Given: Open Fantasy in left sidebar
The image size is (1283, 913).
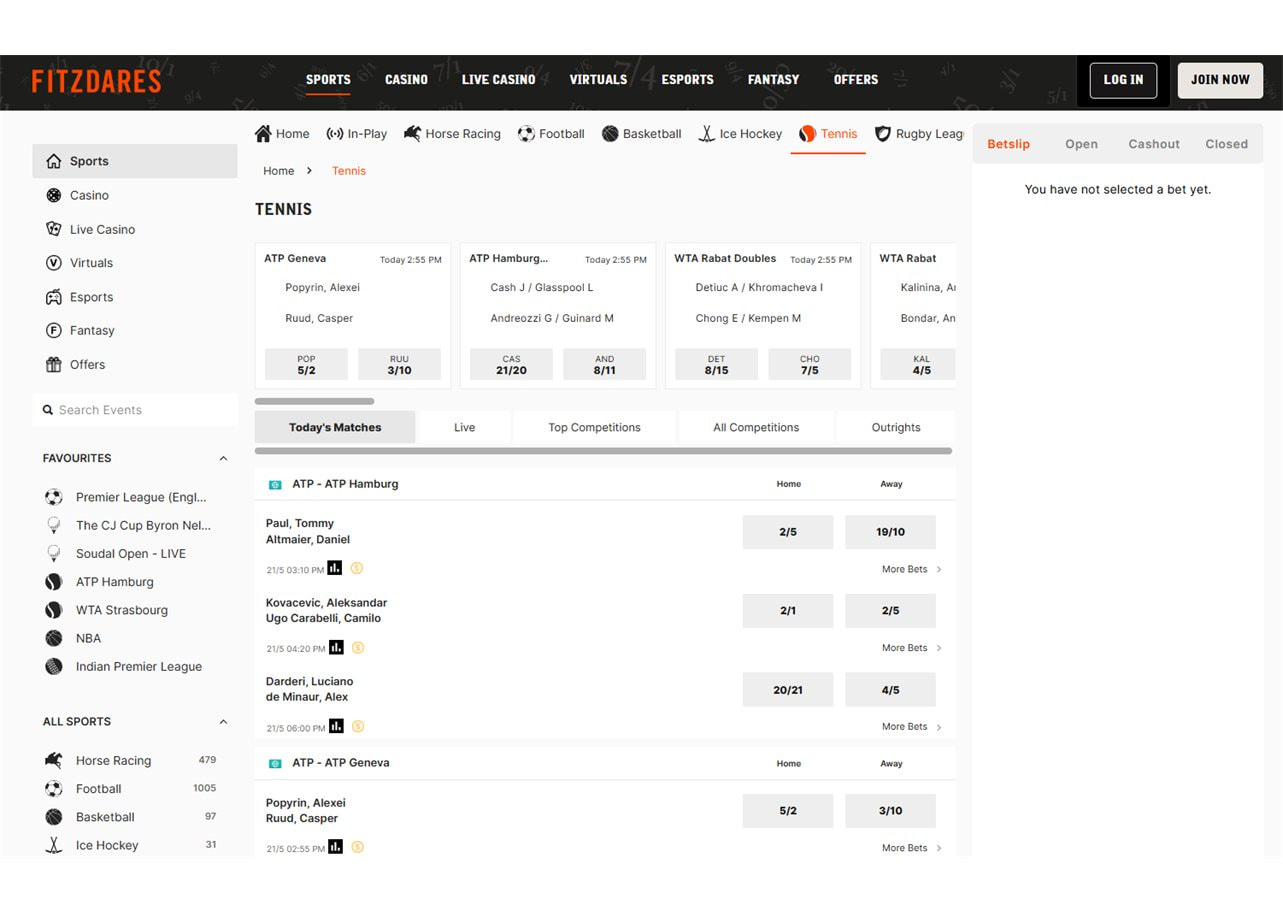Looking at the screenshot, I should pyautogui.click(x=135, y=331).
